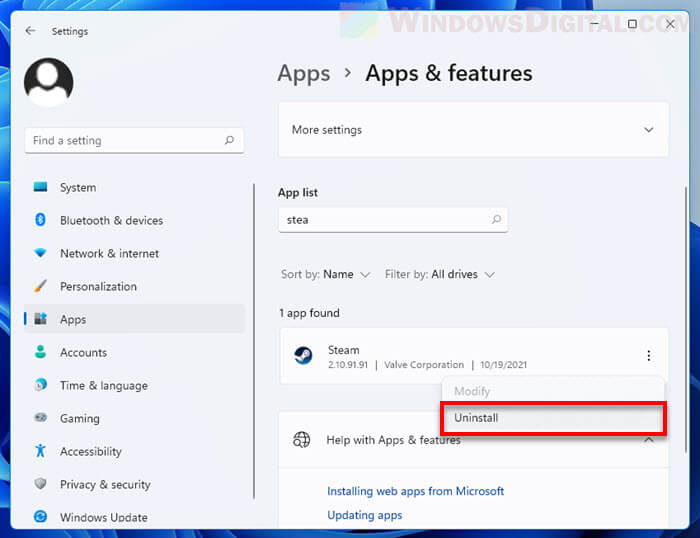Select the Accounts person icon
Image resolution: width=700 pixels, height=538 pixels.
40,352
